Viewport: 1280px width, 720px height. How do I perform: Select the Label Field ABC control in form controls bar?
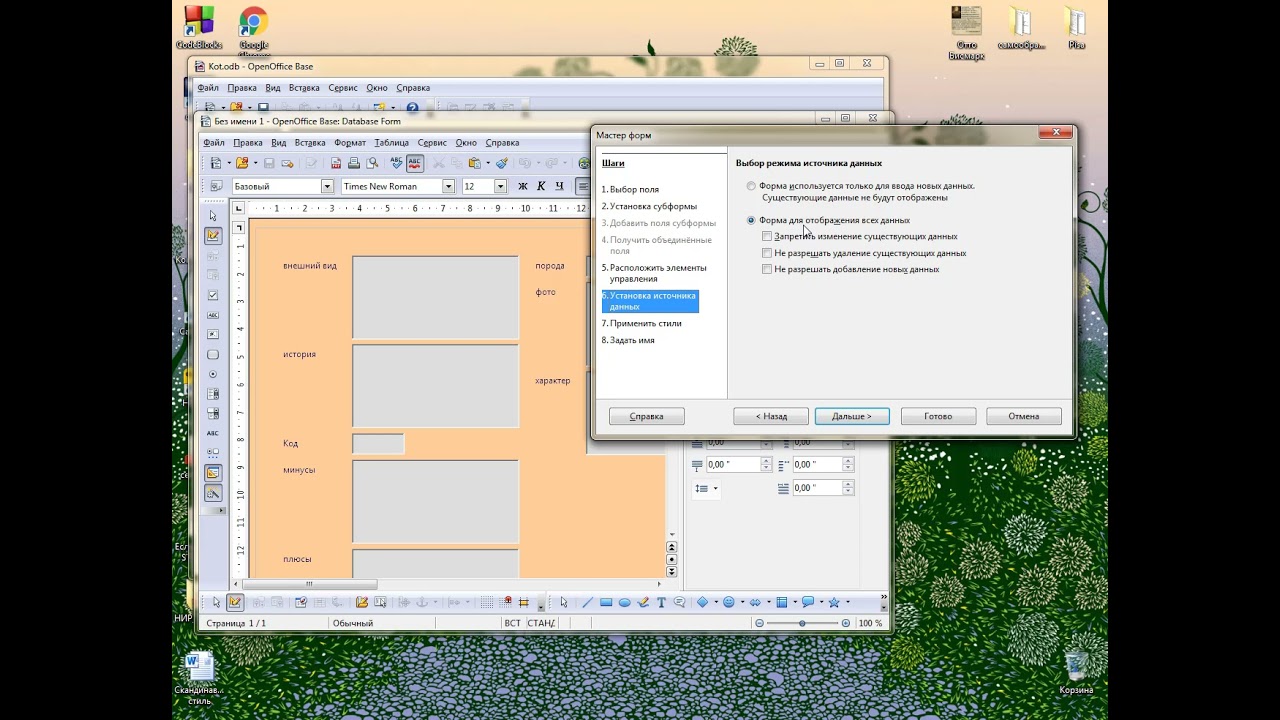(x=213, y=433)
